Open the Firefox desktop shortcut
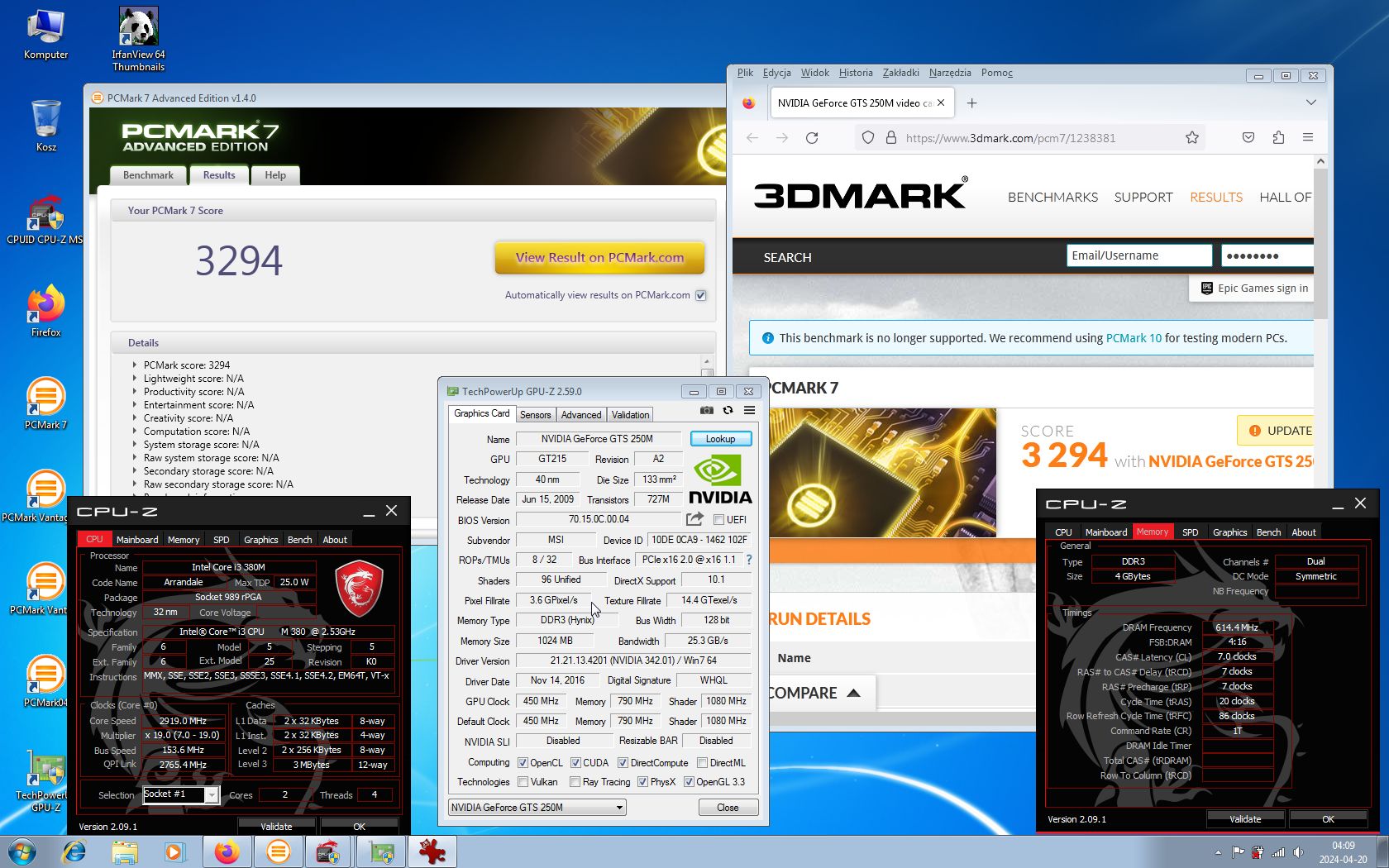The image size is (1389, 868). point(46,311)
